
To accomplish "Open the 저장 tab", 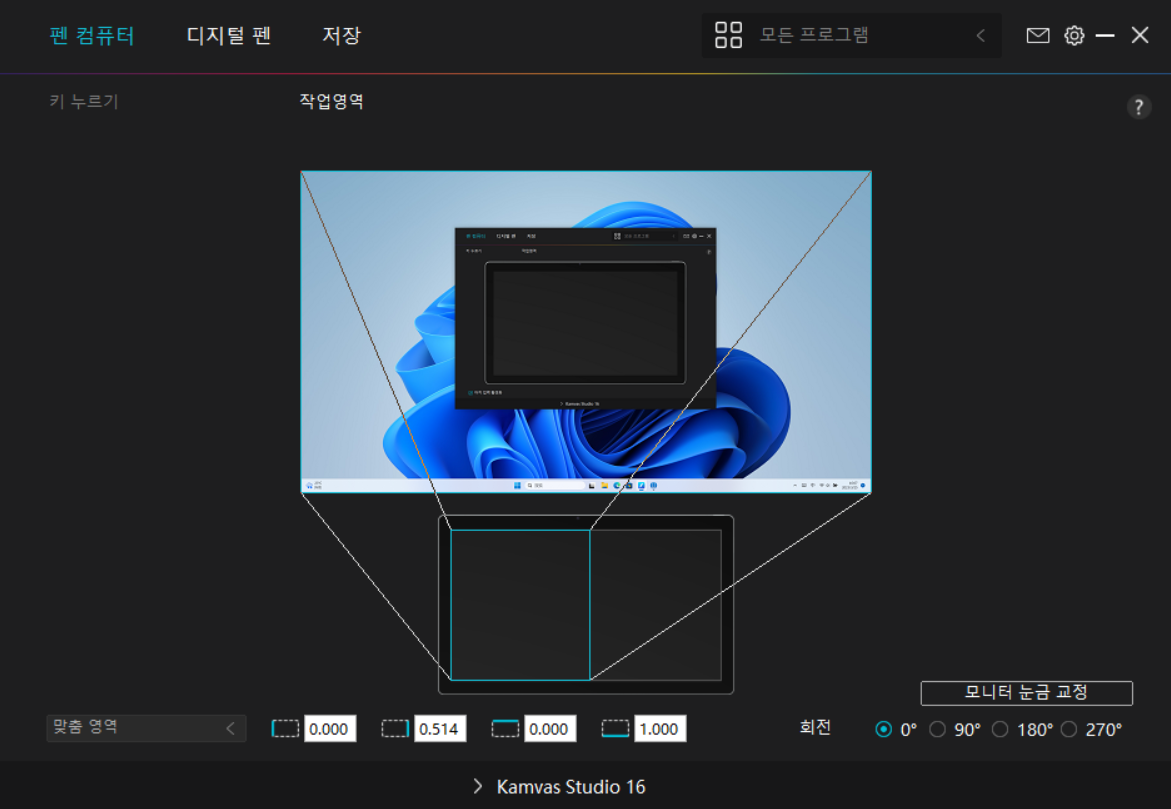I will [x=342, y=35].
